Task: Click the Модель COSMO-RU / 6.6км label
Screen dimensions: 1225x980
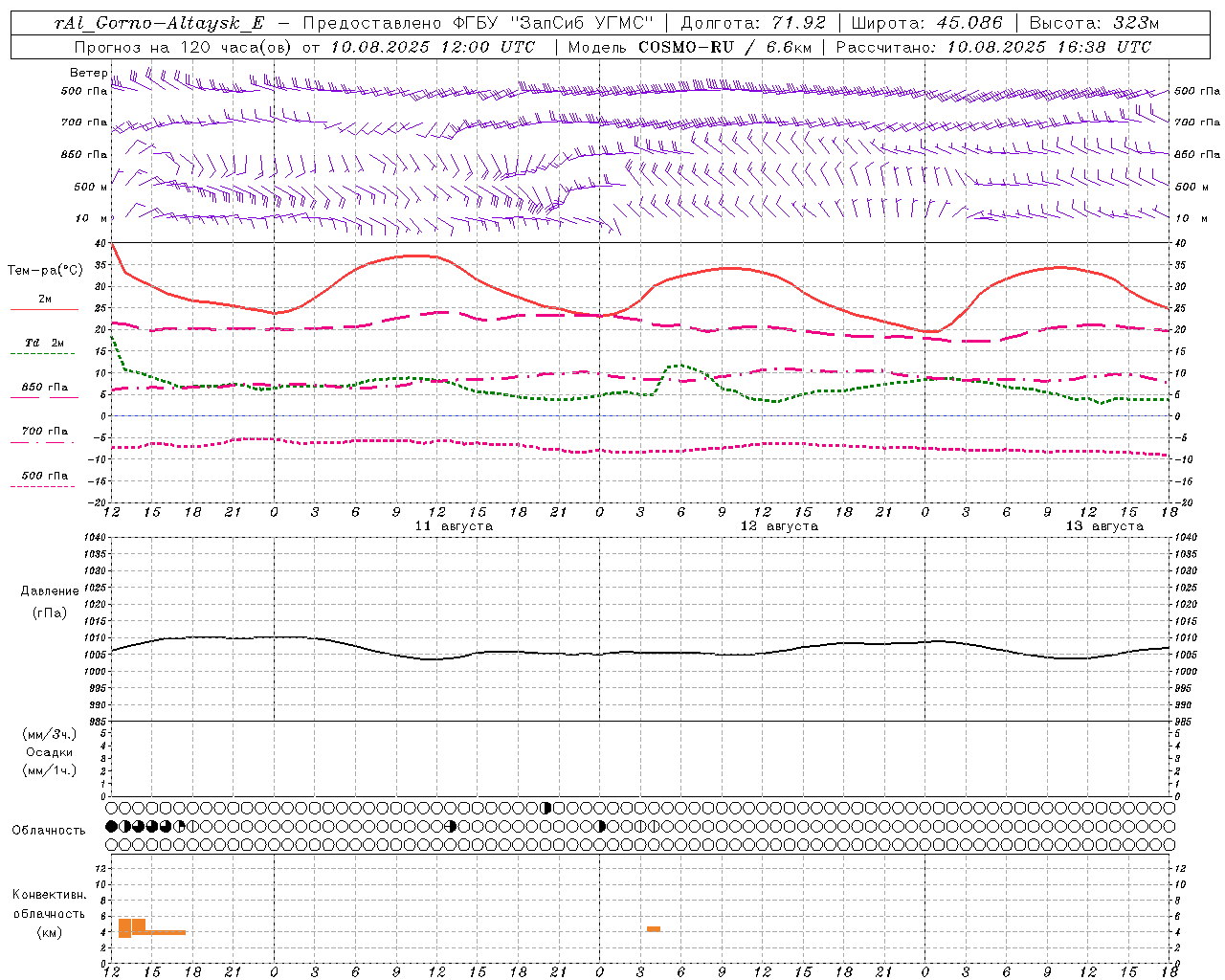Action: click(689, 46)
